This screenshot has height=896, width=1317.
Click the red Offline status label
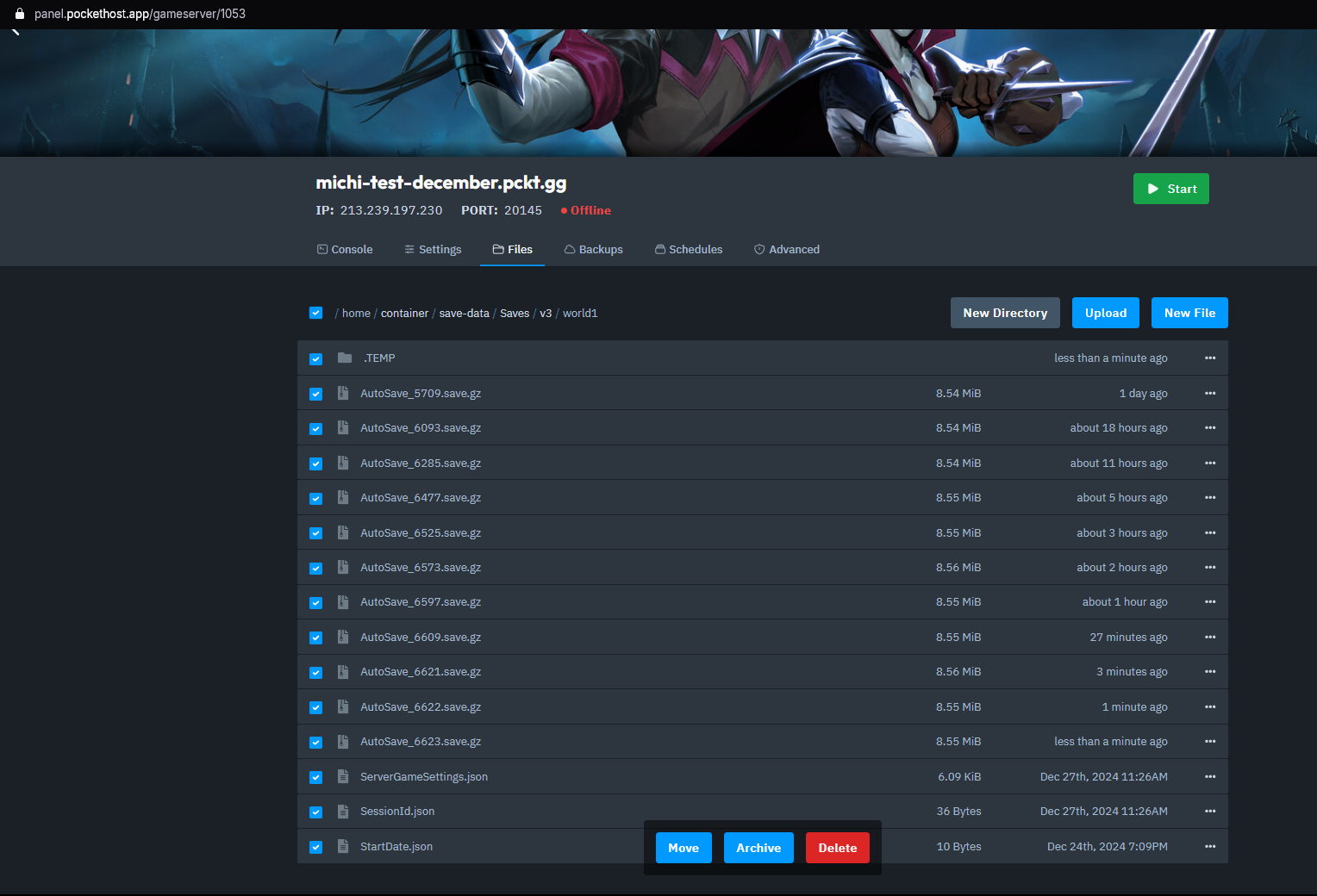[x=586, y=210]
